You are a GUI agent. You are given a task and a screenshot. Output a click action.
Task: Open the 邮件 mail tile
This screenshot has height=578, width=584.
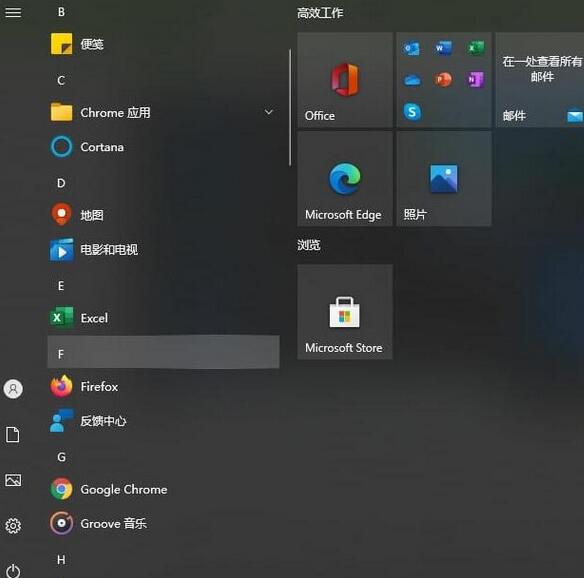point(540,79)
